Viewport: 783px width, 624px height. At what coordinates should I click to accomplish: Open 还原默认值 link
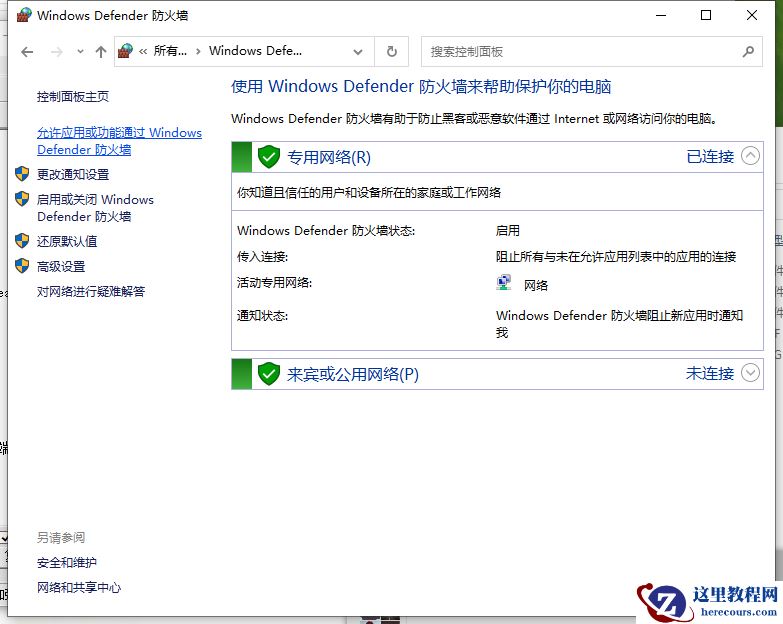[x=67, y=241]
